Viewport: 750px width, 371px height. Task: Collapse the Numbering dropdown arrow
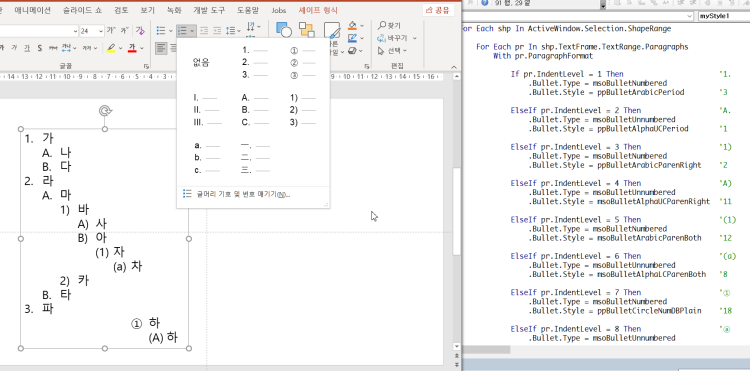(x=192, y=31)
